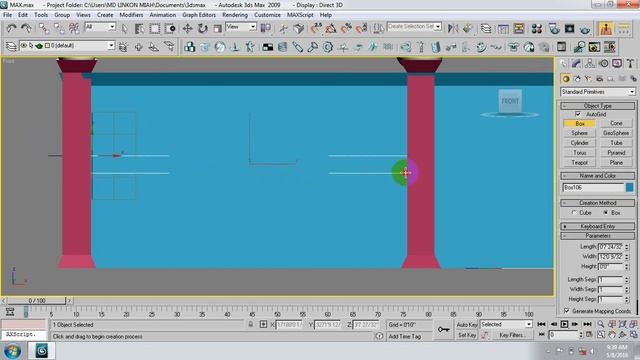
Task: Select the Select and Link tool
Action: (44, 28)
